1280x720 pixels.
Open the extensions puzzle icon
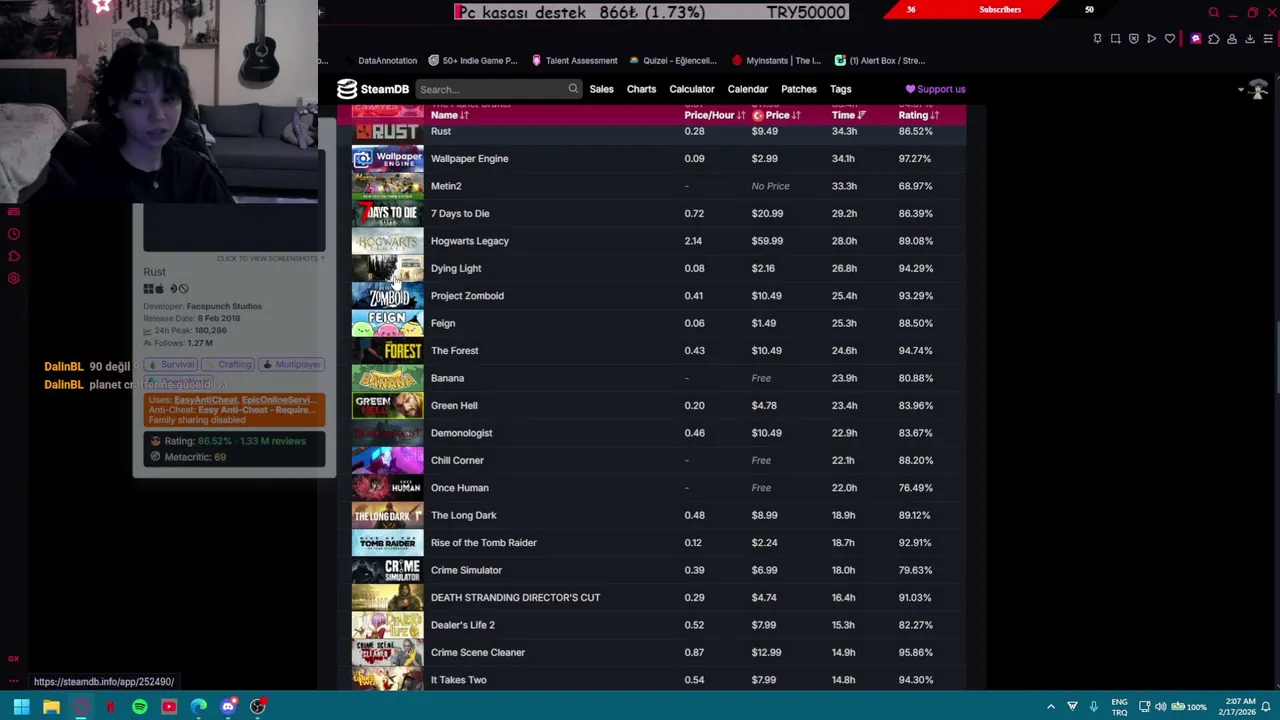coord(1214,39)
